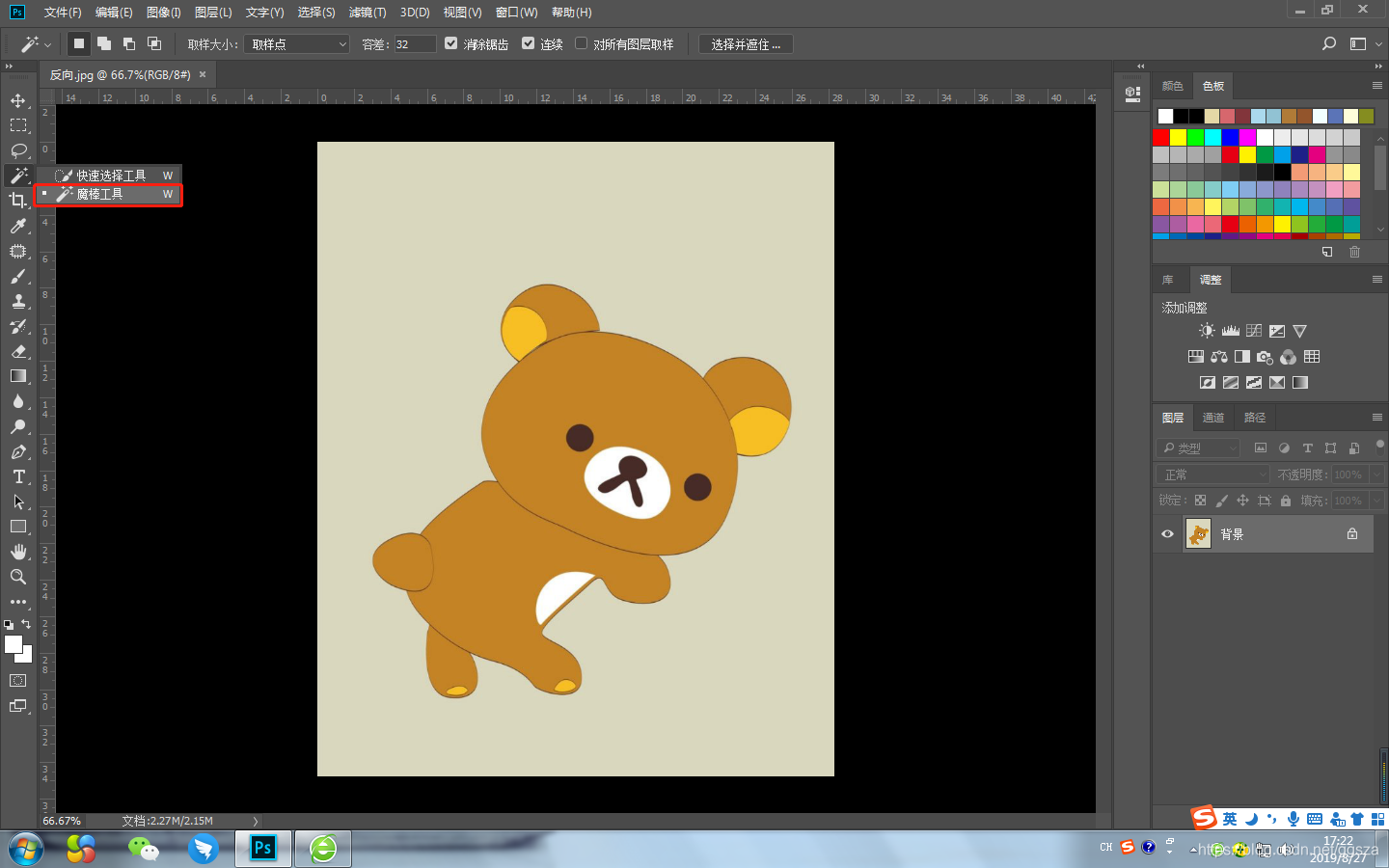The width and height of the screenshot is (1389, 868).
Task: Open 取样大小 sample size dropdown
Action: click(x=296, y=44)
